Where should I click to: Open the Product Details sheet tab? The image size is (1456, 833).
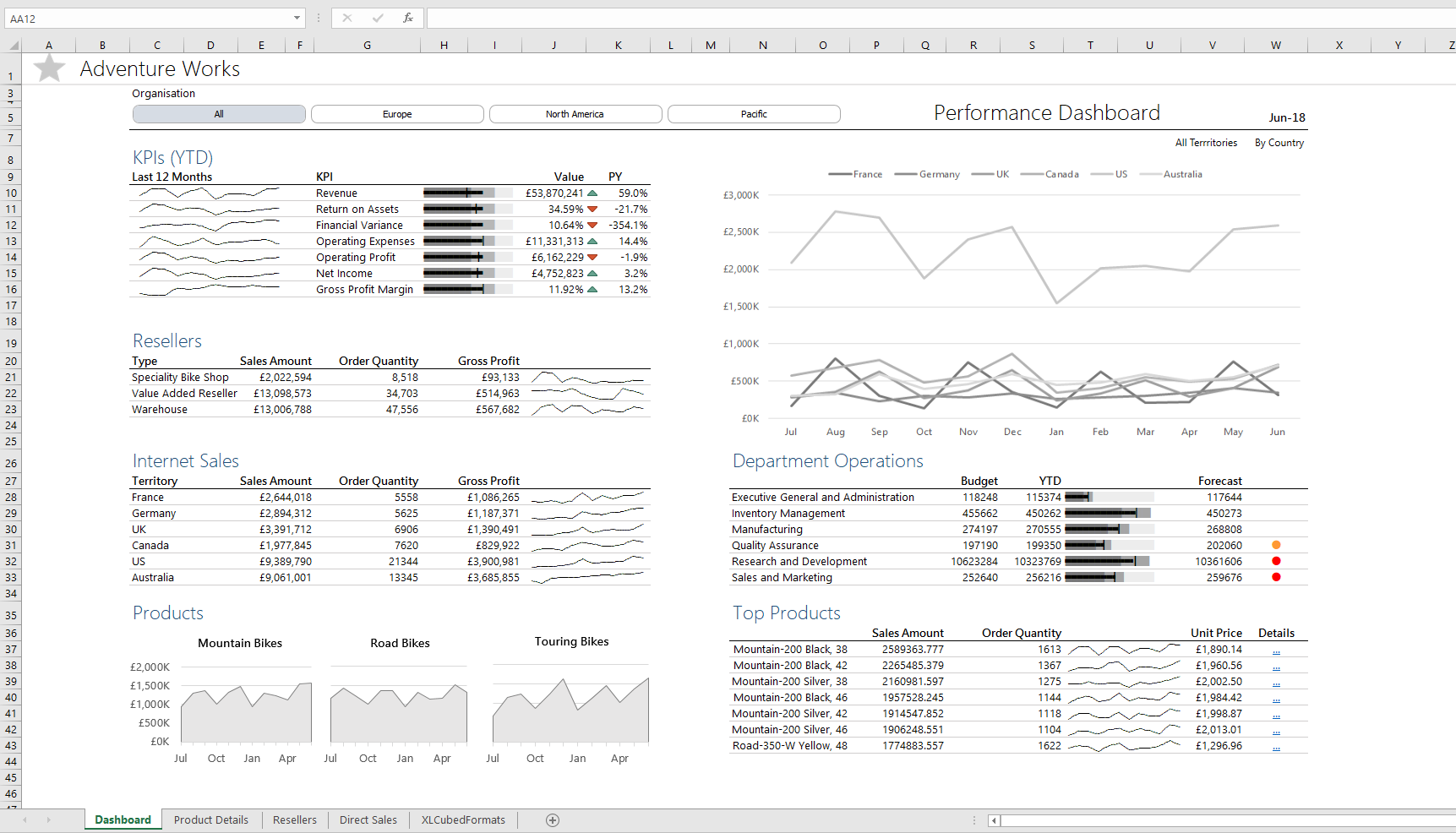pos(211,820)
